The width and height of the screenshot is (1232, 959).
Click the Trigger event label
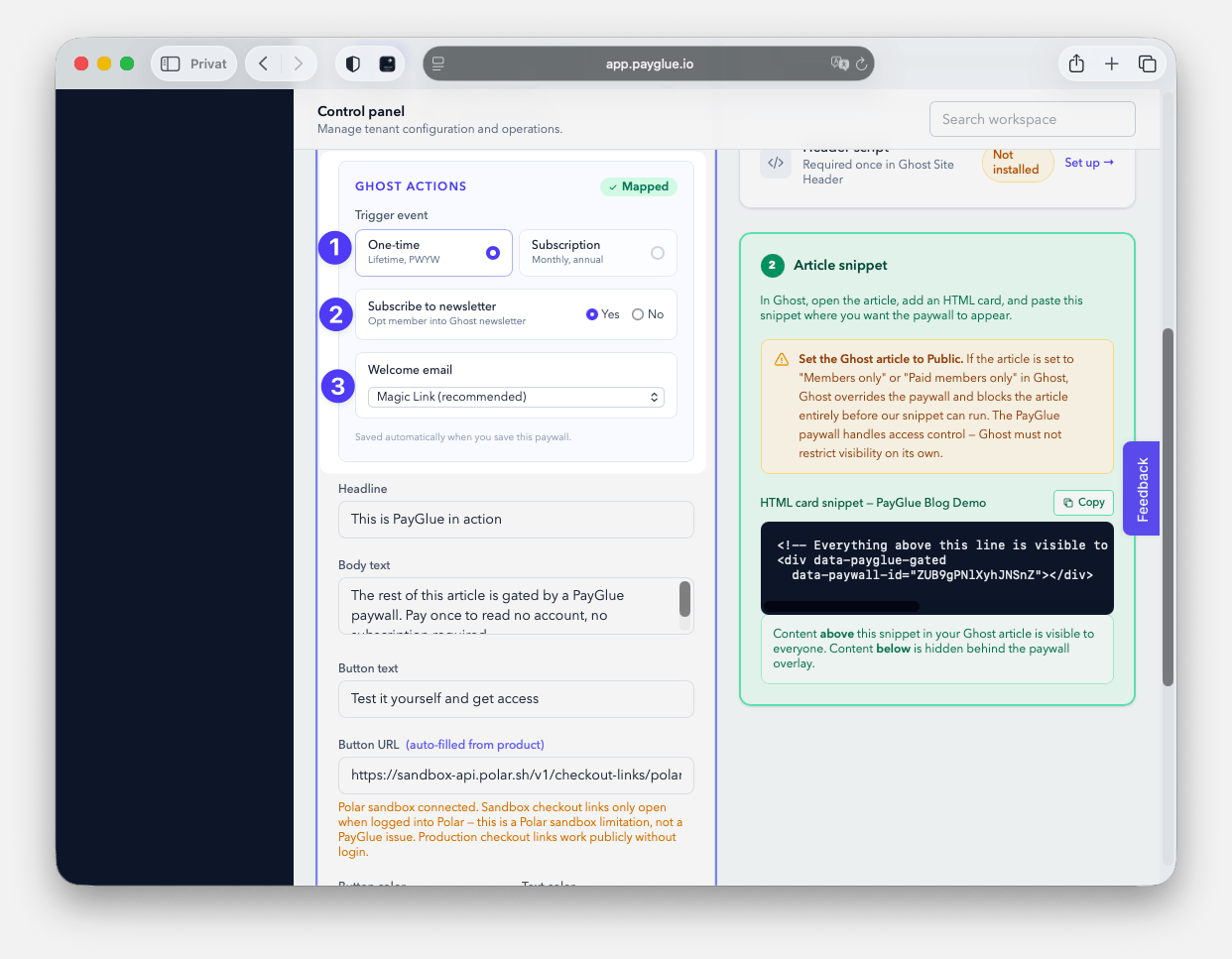tap(392, 215)
